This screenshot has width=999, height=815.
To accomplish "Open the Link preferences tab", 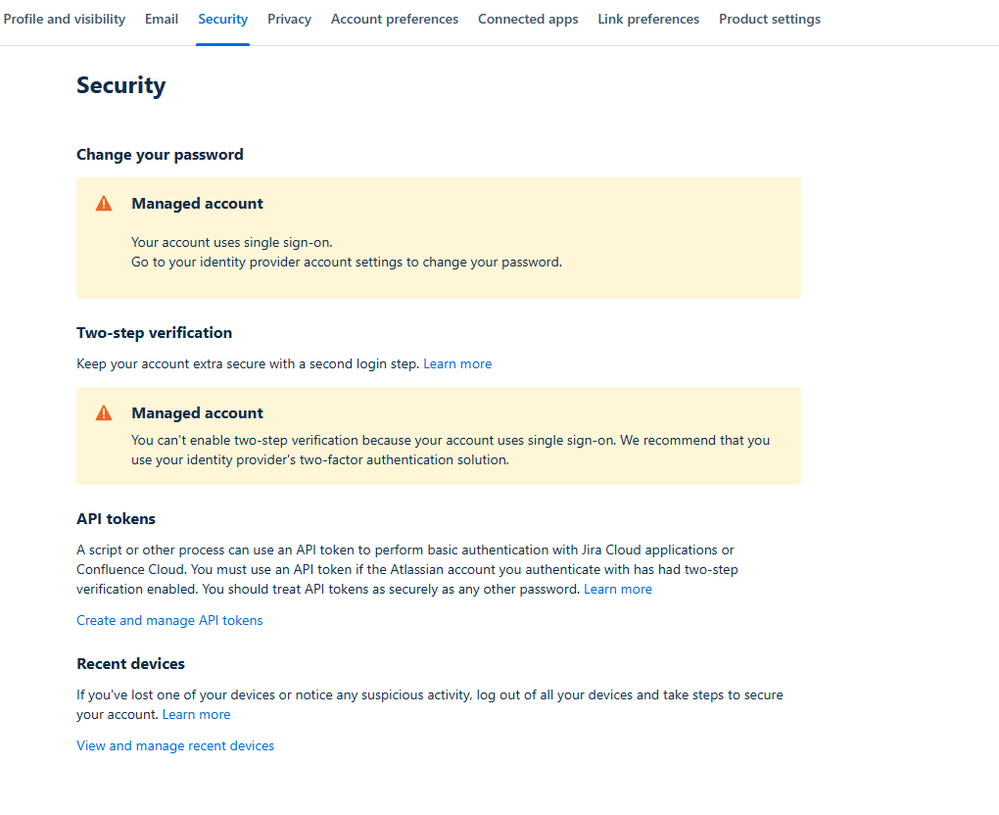I will (649, 19).
